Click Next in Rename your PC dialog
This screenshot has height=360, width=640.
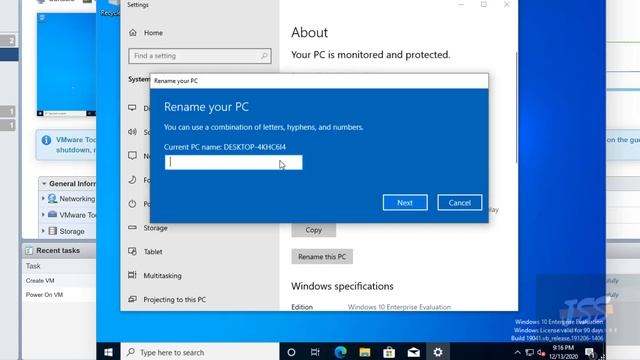point(405,202)
